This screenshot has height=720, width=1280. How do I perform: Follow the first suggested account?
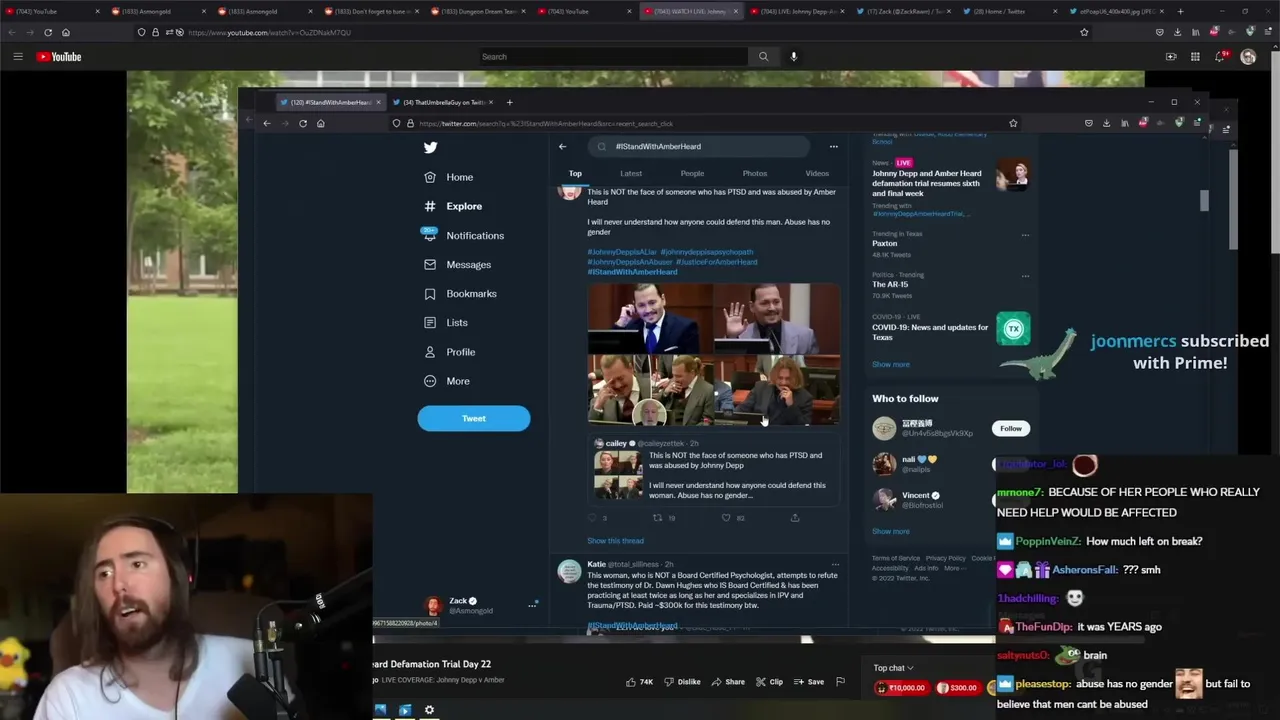tap(1011, 428)
